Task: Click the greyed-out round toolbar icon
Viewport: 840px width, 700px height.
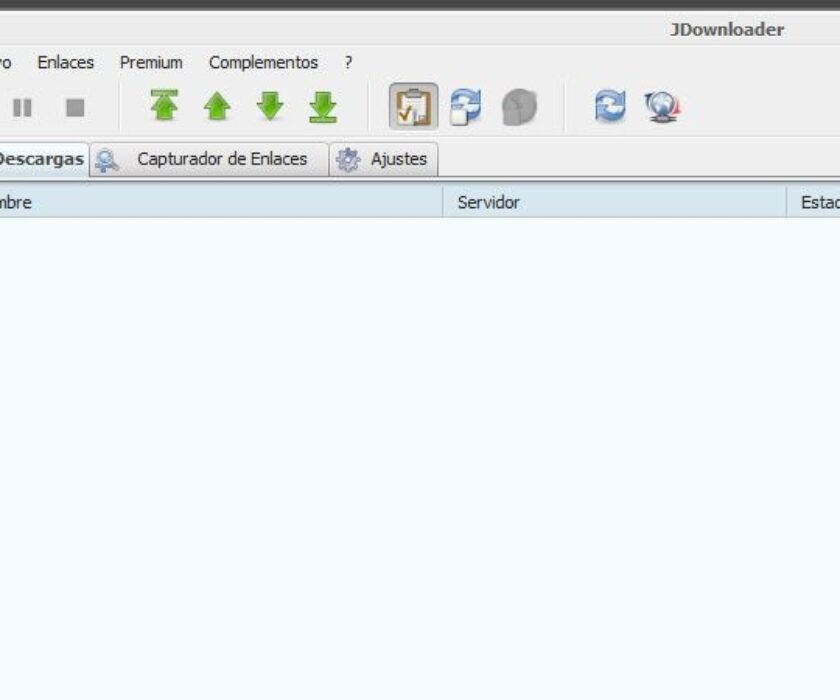Action: coord(519,107)
